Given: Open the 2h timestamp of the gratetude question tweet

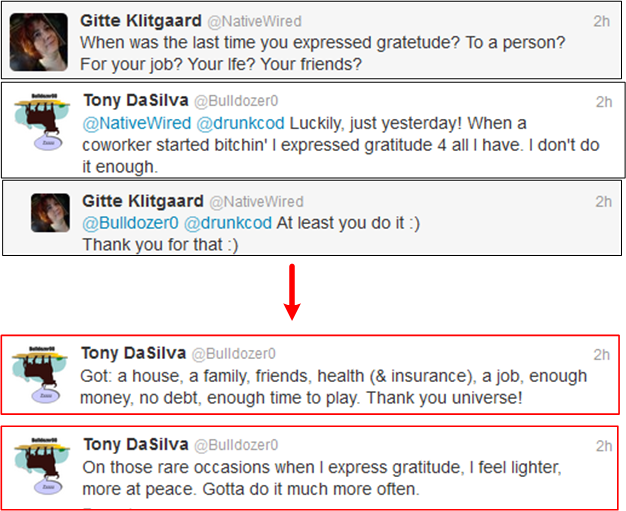Looking at the screenshot, I should (601, 21).
